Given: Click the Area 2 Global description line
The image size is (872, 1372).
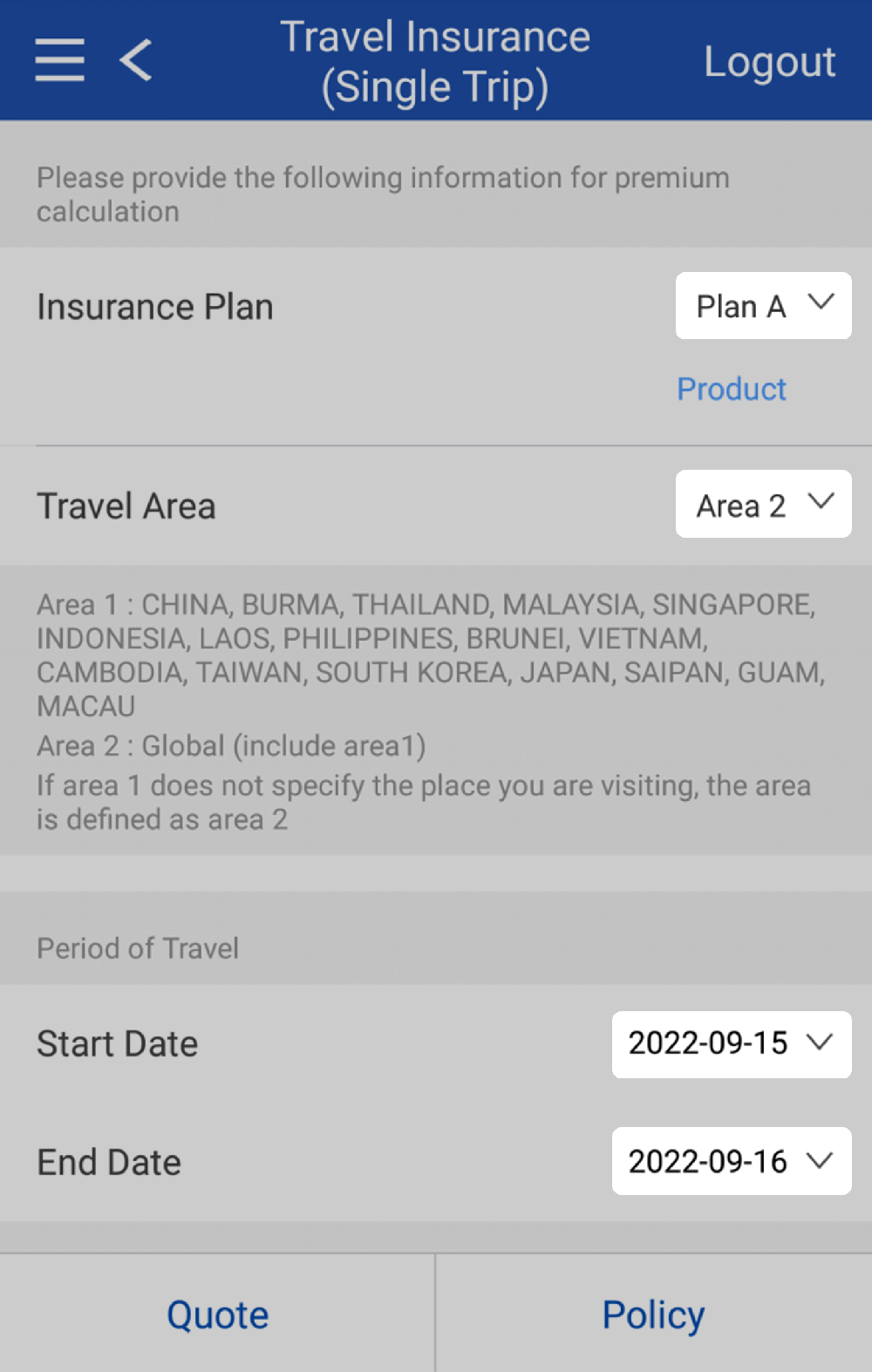Looking at the screenshot, I should [x=231, y=746].
